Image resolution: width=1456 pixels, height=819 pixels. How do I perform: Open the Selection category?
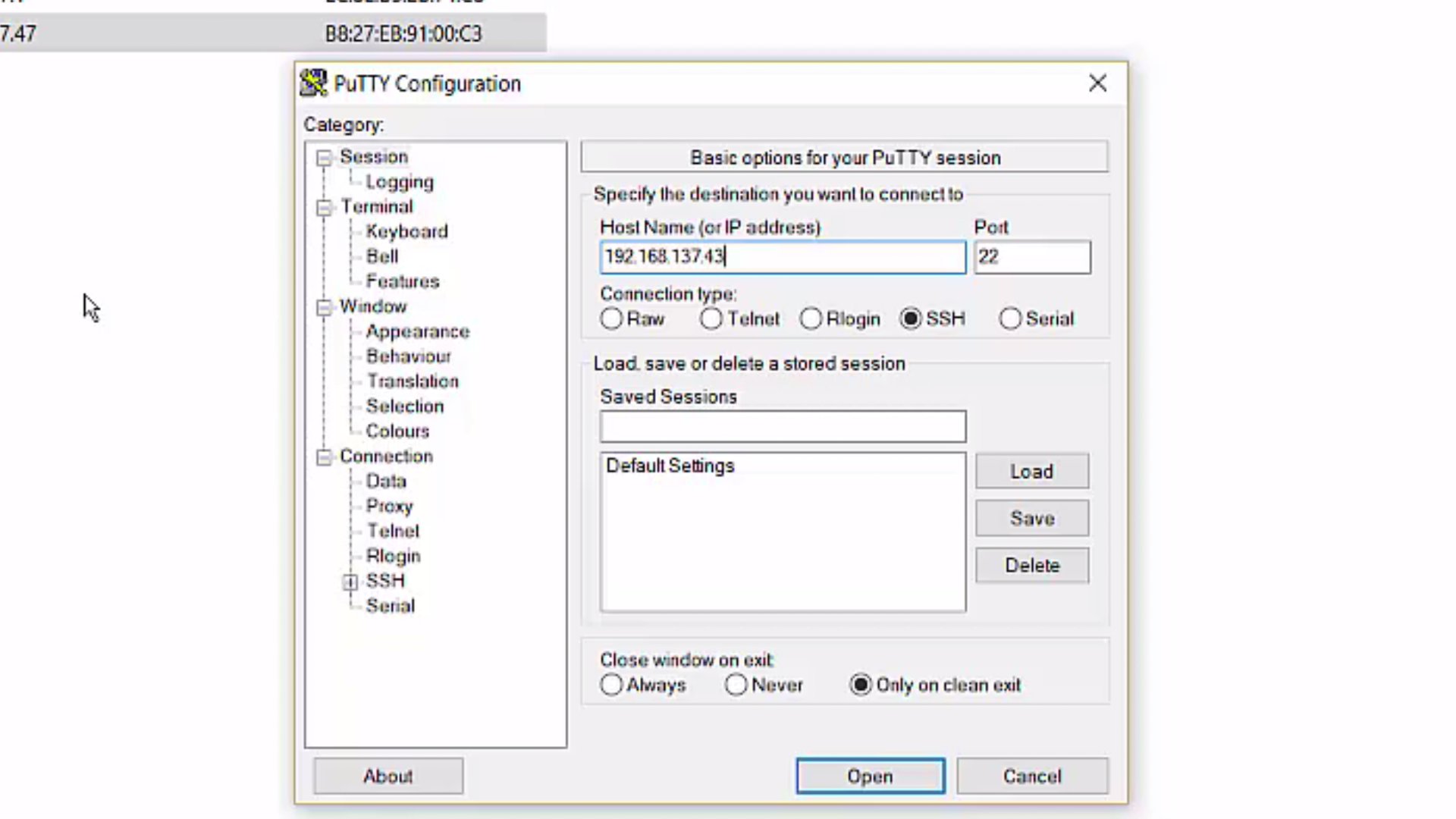point(405,406)
